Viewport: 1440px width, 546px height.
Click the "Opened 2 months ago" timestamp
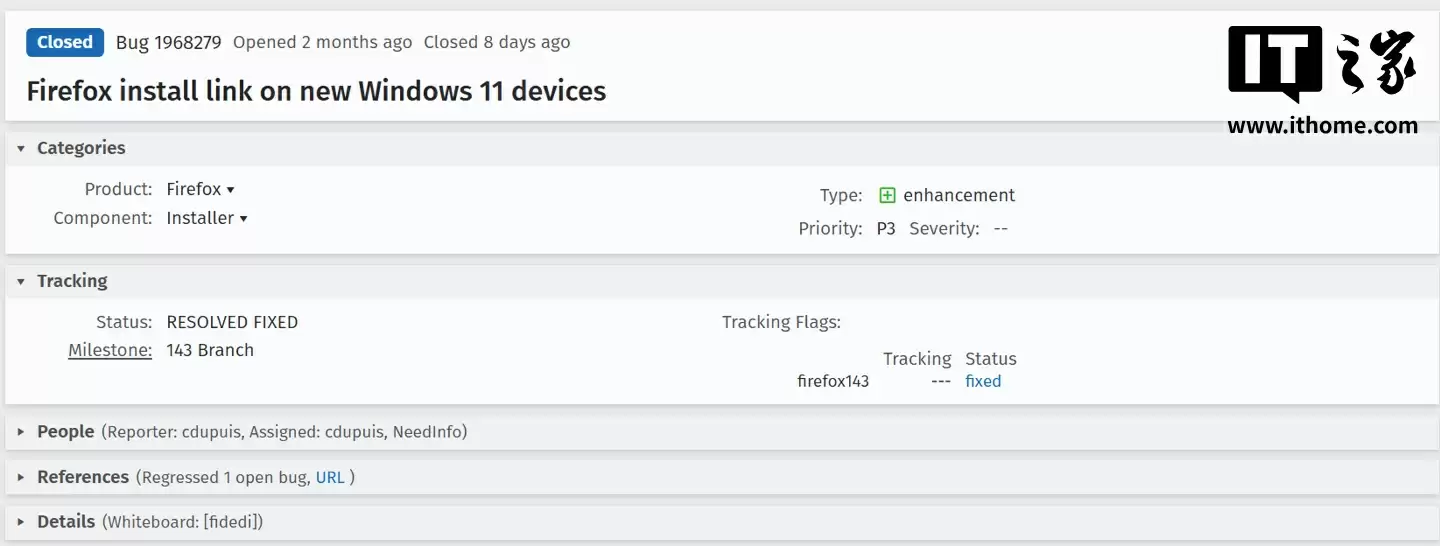tap(322, 42)
